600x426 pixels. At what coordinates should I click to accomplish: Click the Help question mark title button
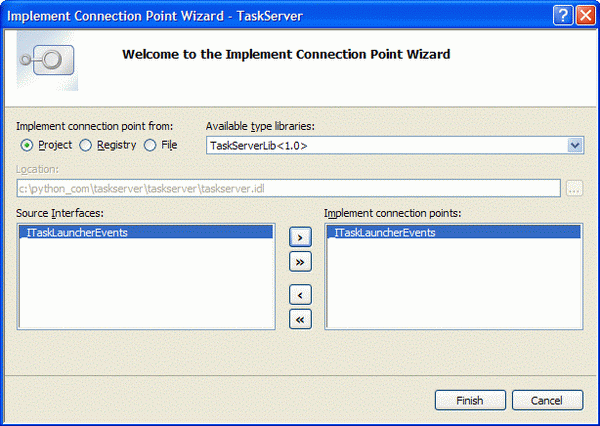tap(563, 16)
